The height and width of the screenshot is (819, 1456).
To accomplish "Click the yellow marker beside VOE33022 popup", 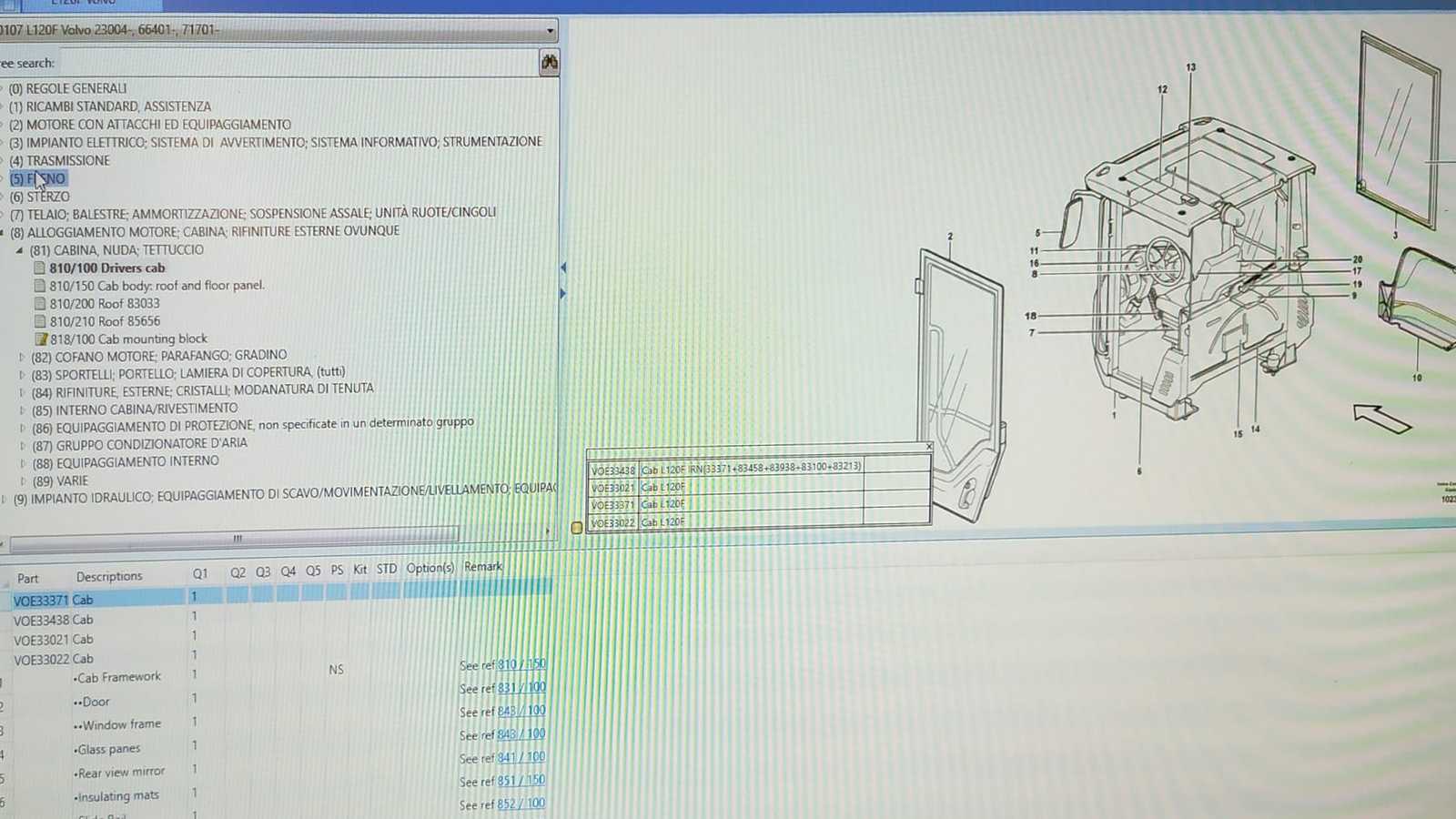I will 576,528.
